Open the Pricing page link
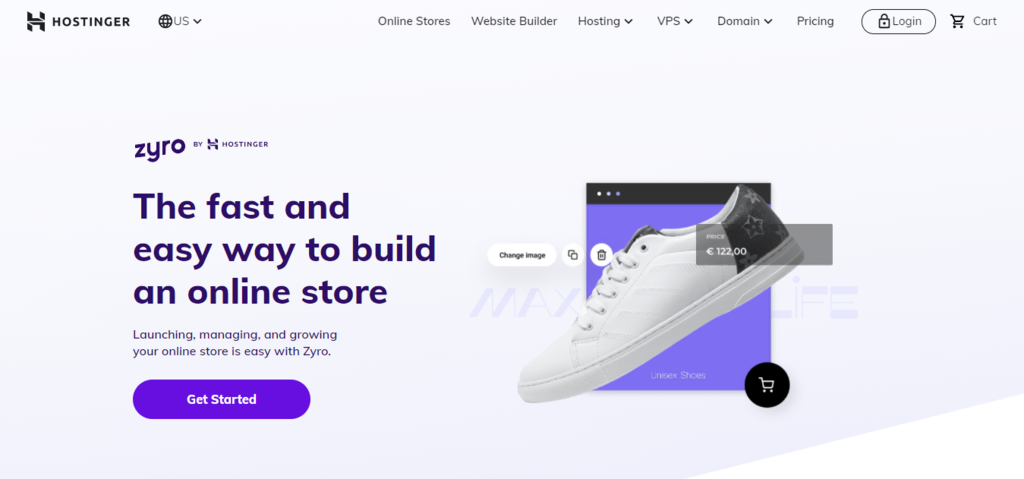 (x=815, y=21)
